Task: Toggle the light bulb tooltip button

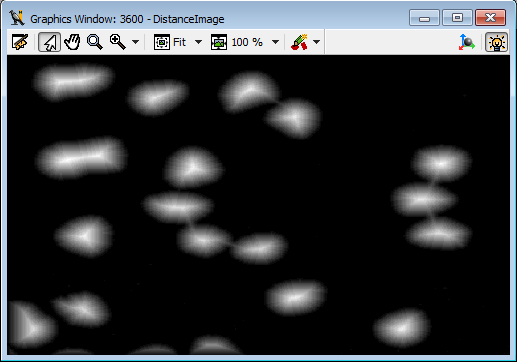Action: 496,42
